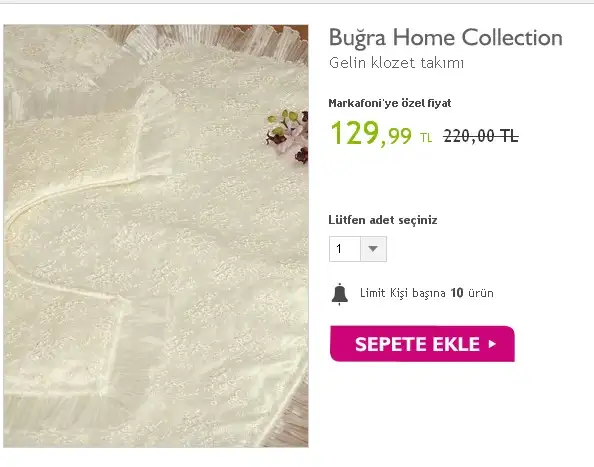Select the quantity field showing 1
The width and height of the screenshot is (594, 467).
[x=358, y=249]
